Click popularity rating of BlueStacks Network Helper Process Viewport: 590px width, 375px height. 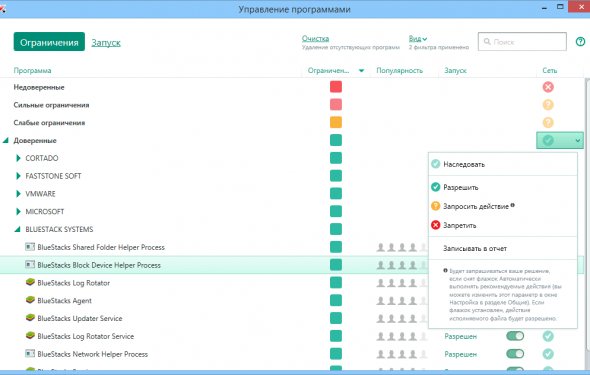[402, 354]
